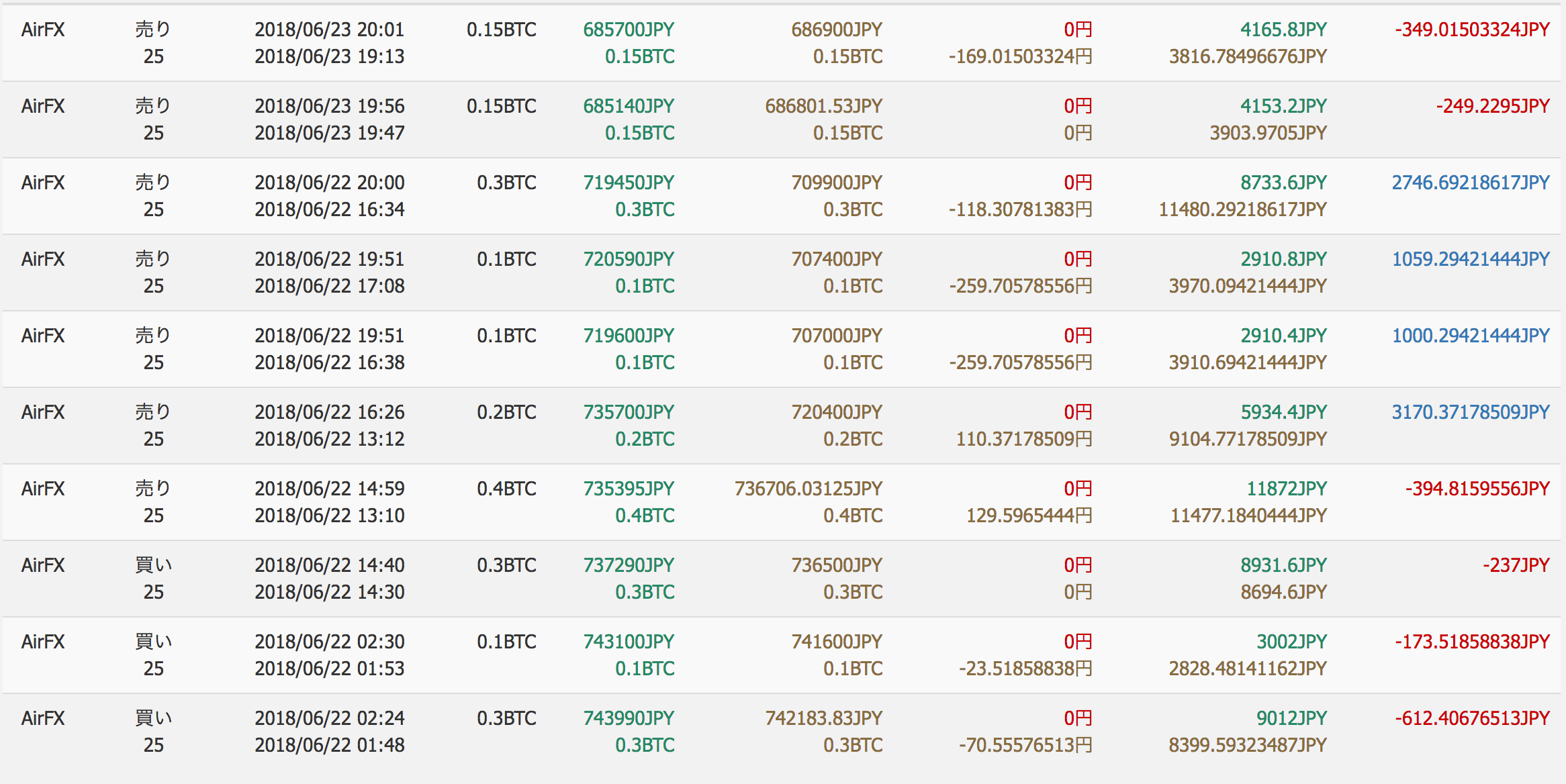The height and width of the screenshot is (784, 1566).
Task: Click the 742183.83JPY exit price
Action: coord(824,718)
